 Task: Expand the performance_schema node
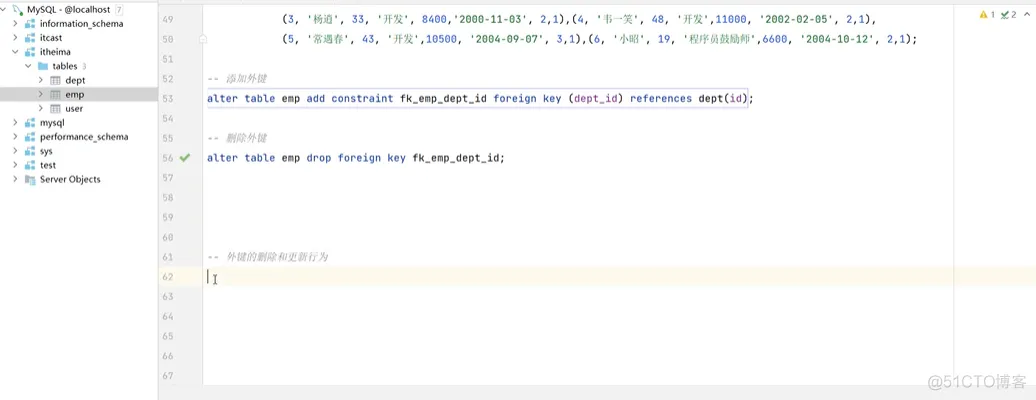[x=15, y=137]
